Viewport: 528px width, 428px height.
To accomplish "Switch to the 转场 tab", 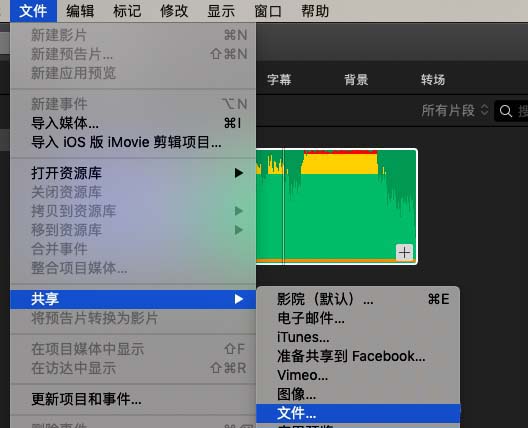I will point(433,80).
